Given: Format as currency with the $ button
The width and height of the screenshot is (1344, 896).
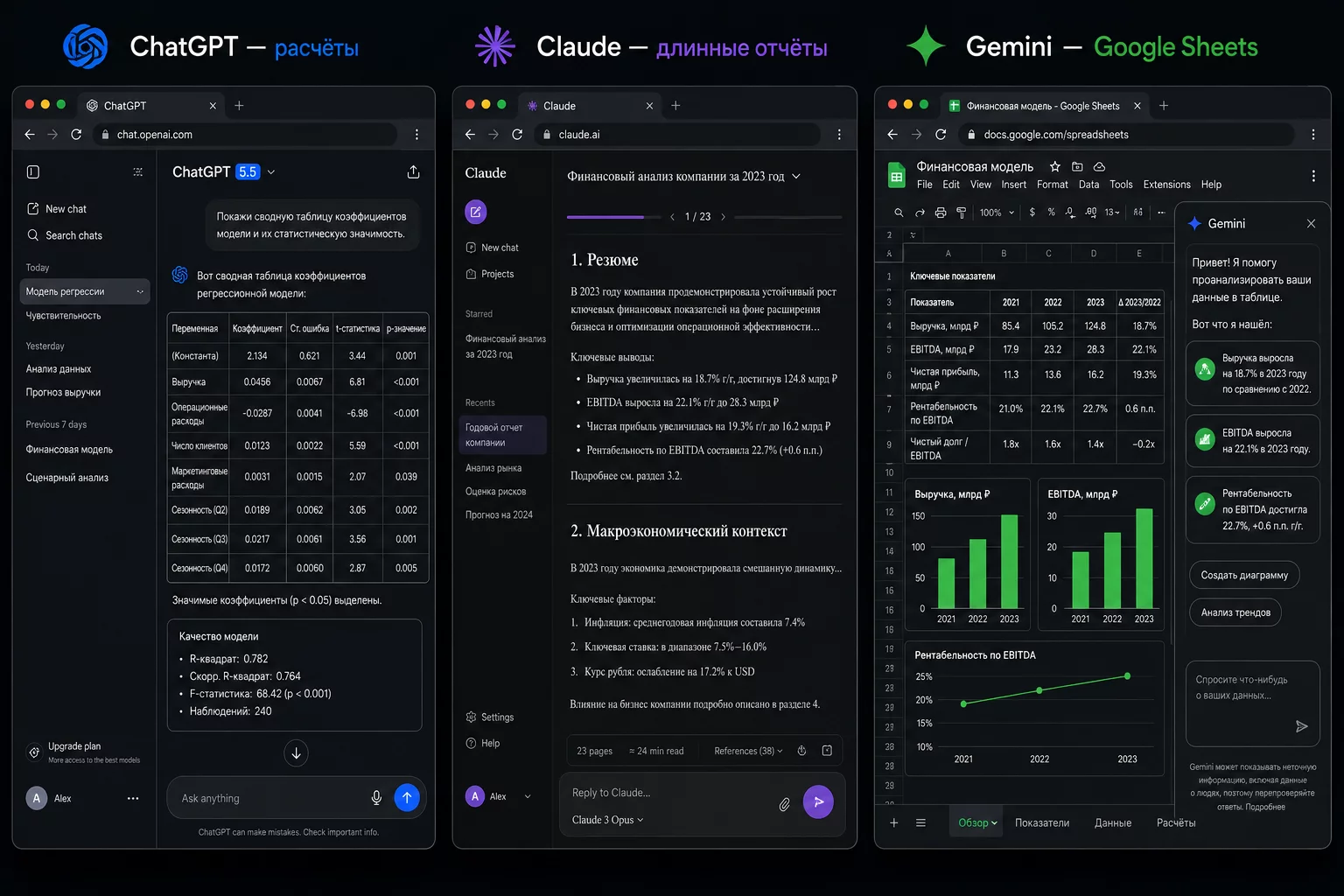Looking at the screenshot, I should click(x=1032, y=212).
